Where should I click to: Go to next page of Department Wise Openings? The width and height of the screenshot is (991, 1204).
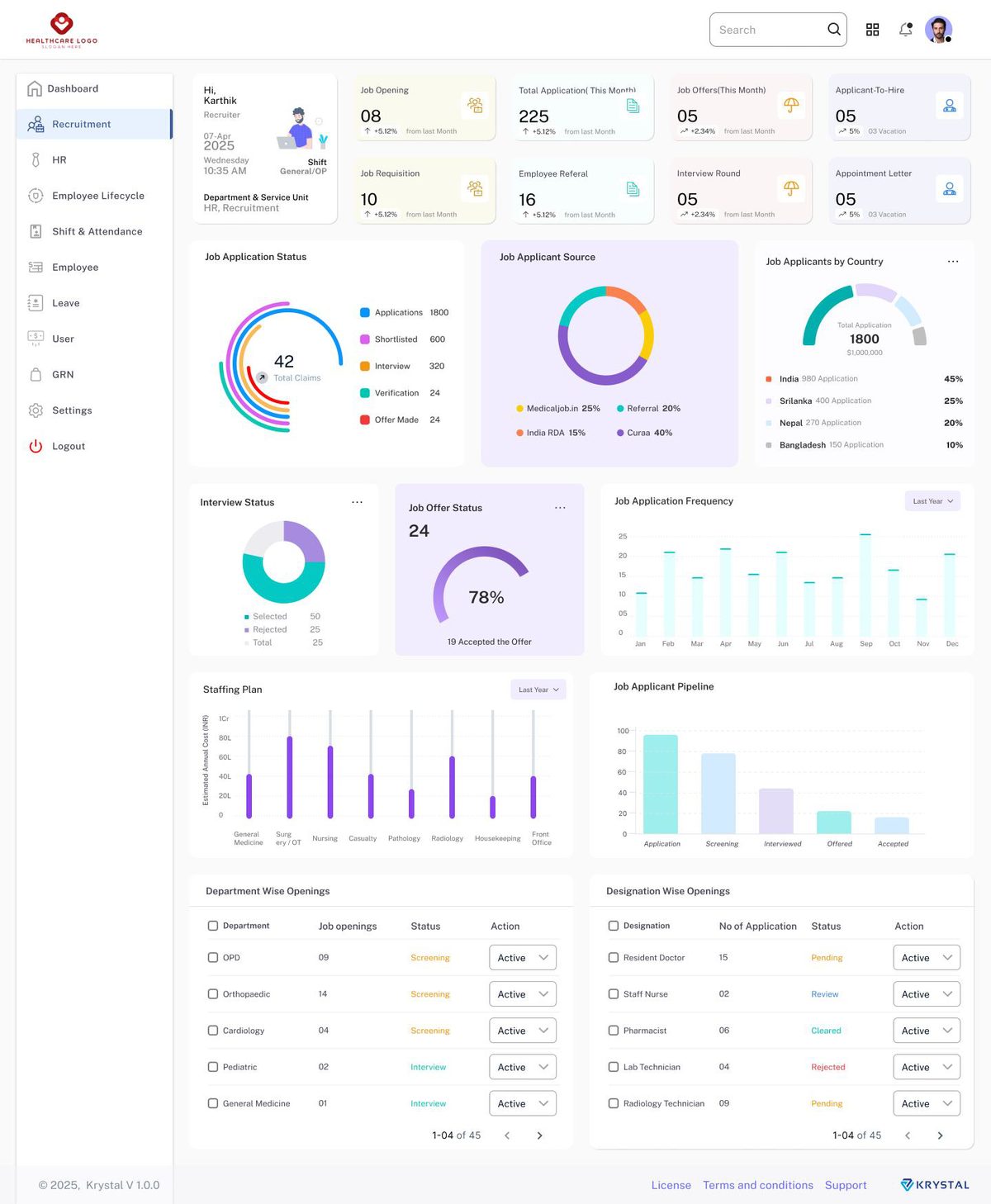[540, 1135]
